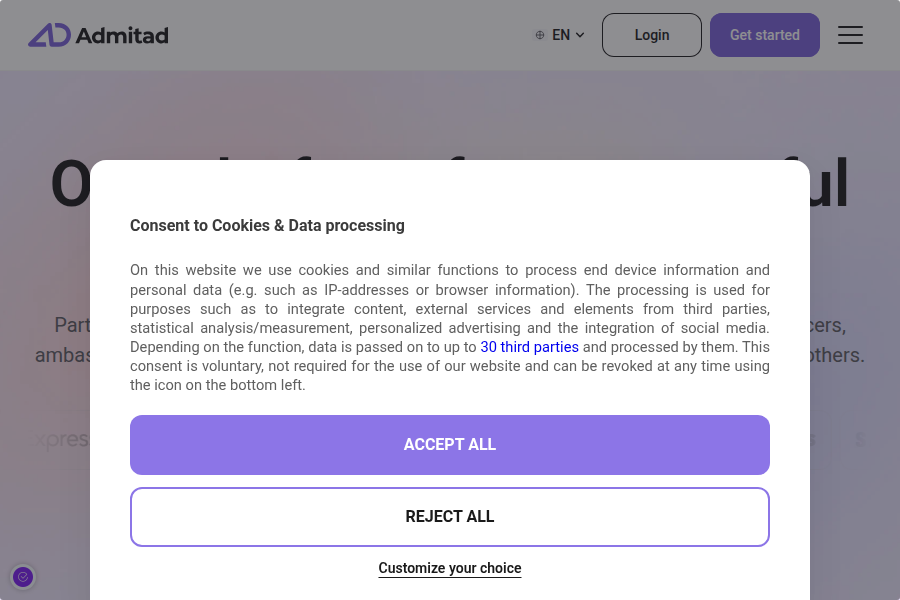Reject all cookies
This screenshot has width=900, height=600.
click(450, 516)
